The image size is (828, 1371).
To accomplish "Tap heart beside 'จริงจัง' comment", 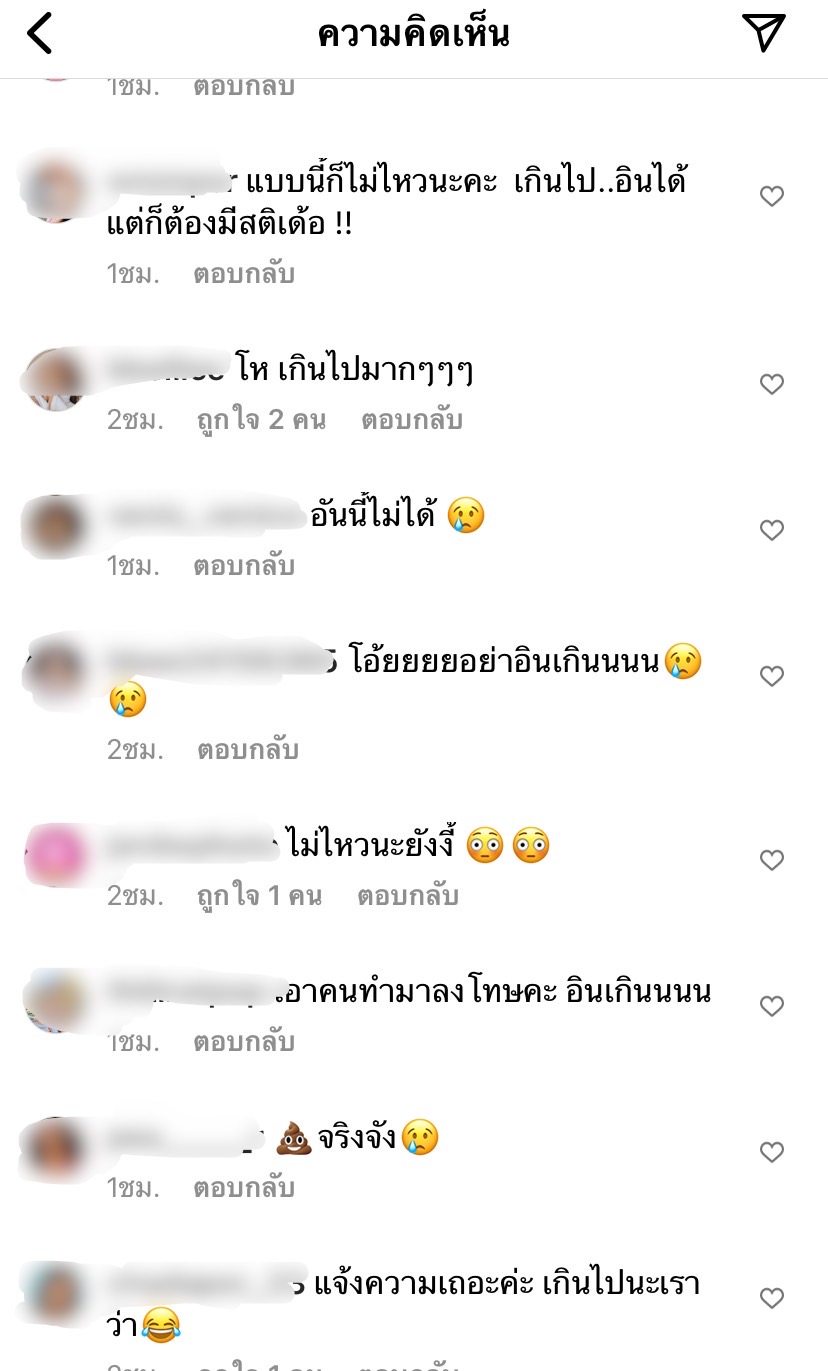I will click(x=772, y=1153).
